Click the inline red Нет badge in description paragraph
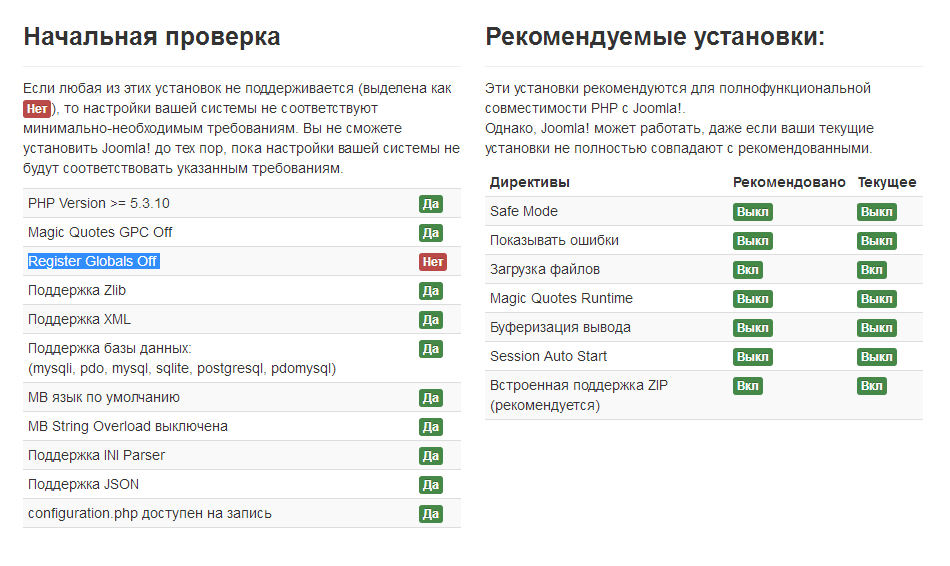Screen dimensions: 950x566 click(37, 108)
